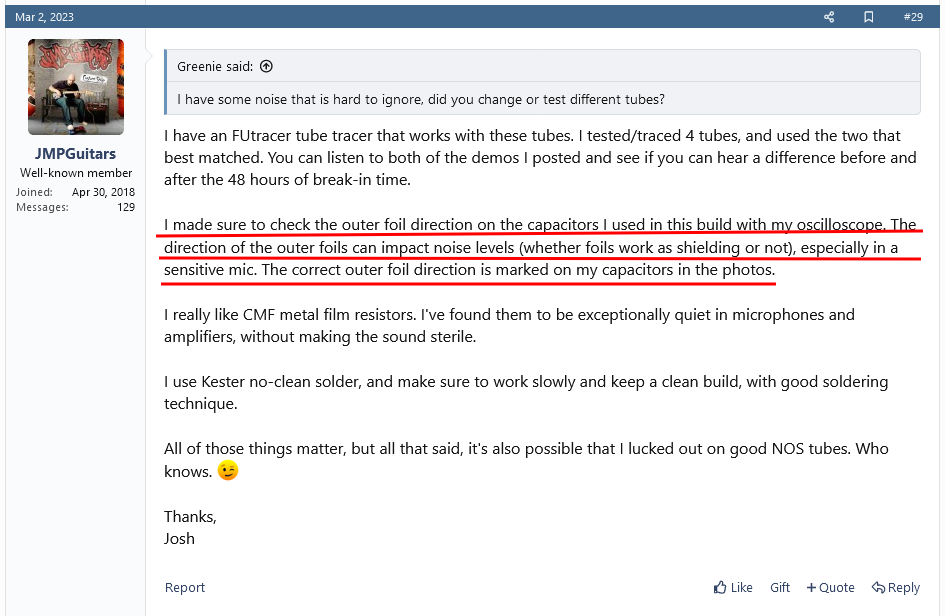945x616 pixels.
Task: Click JMPGuitars avatar image
Action: pyautogui.click(x=76, y=87)
